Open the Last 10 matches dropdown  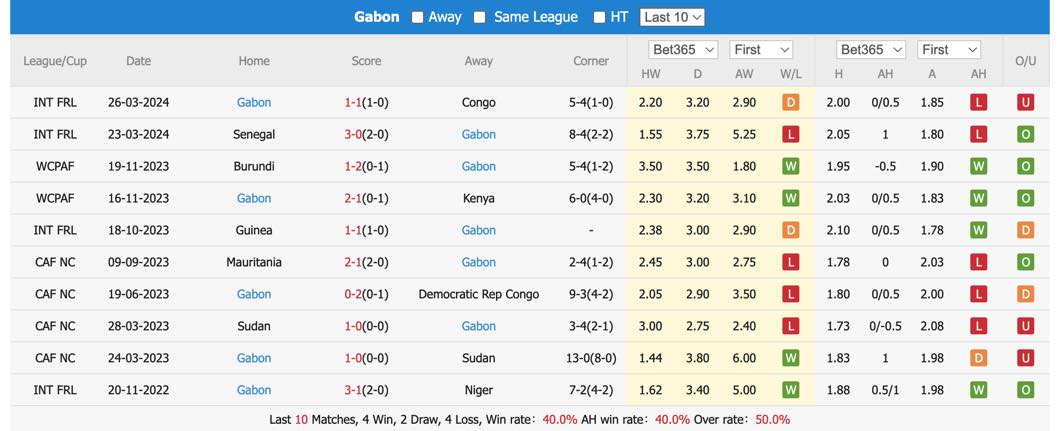pos(672,18)
